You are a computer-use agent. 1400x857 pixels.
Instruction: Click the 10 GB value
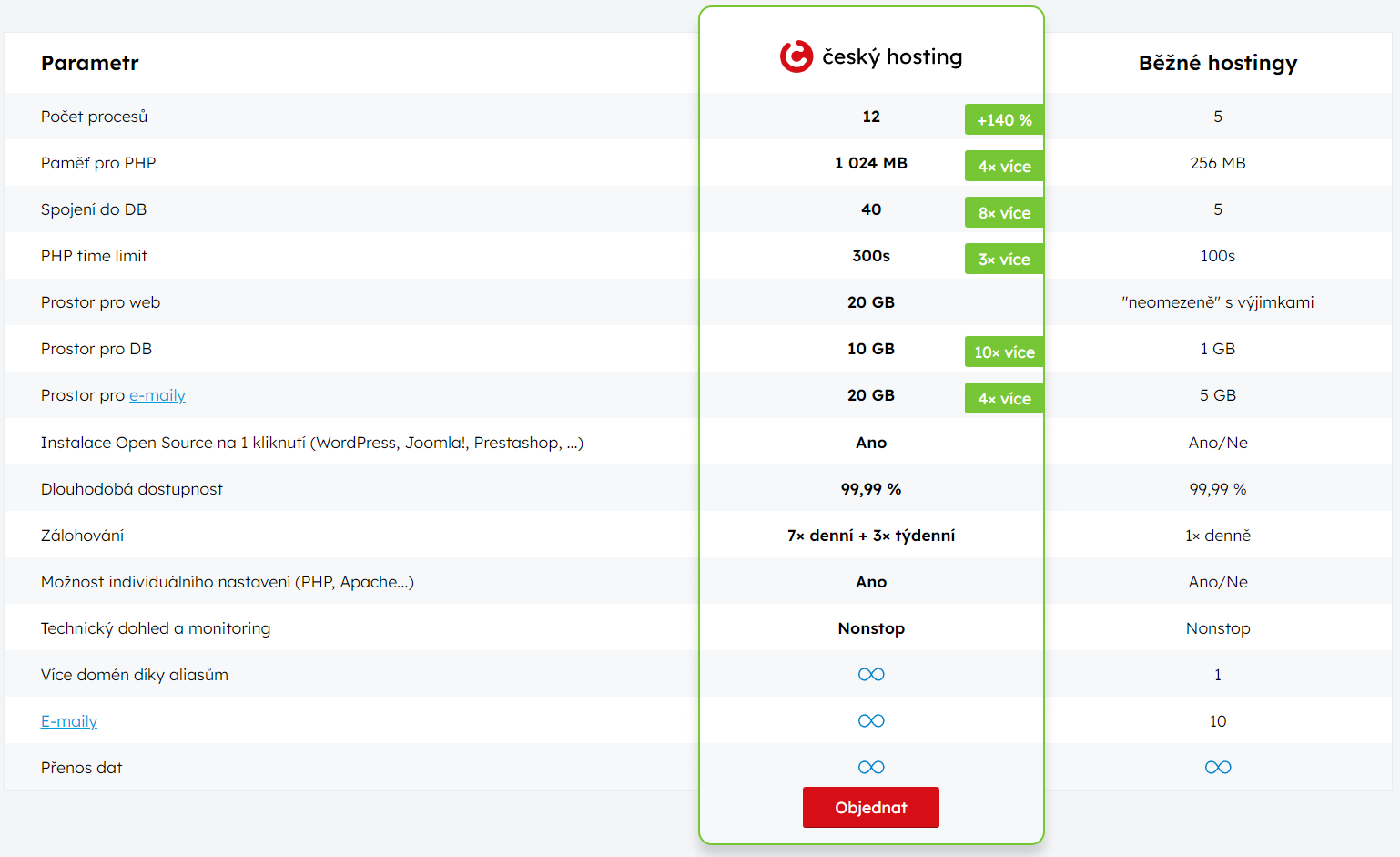point(871,349)
